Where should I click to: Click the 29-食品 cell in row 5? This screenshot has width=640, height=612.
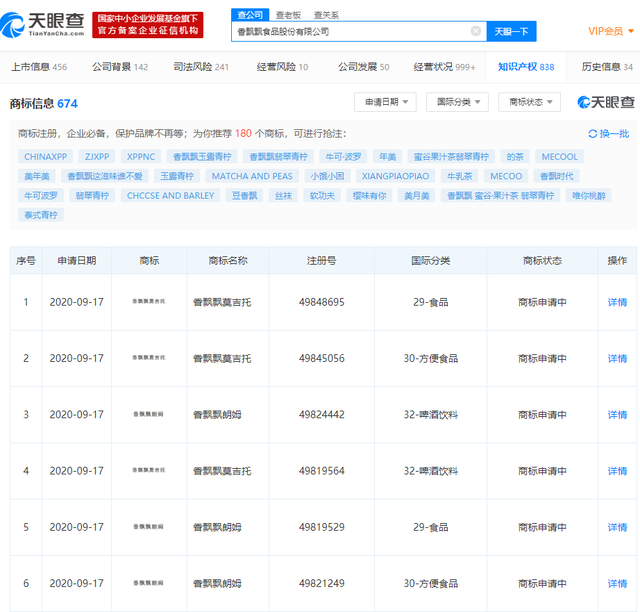(431, 527)
